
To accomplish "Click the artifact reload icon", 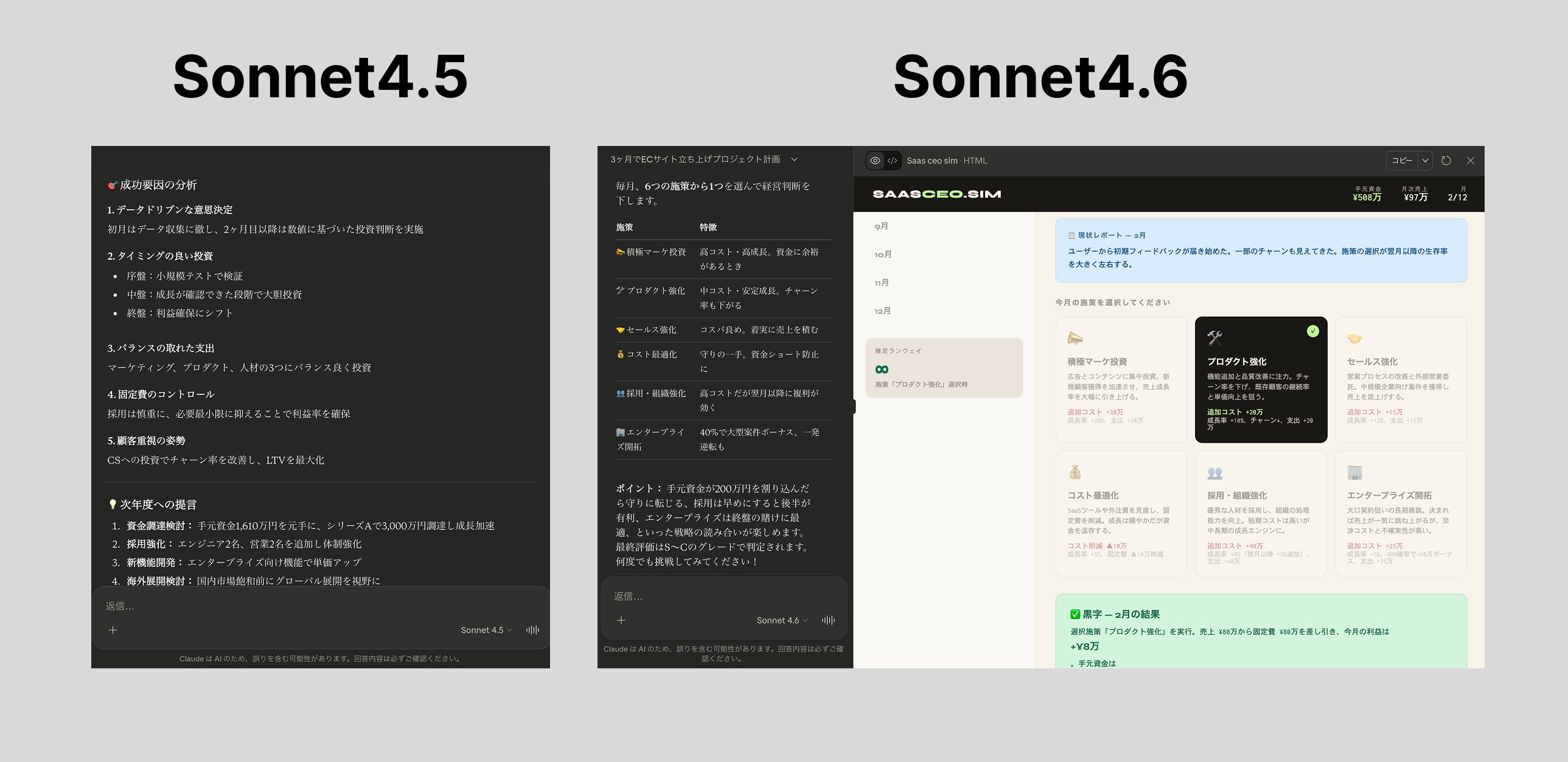I will (1446, 161).
